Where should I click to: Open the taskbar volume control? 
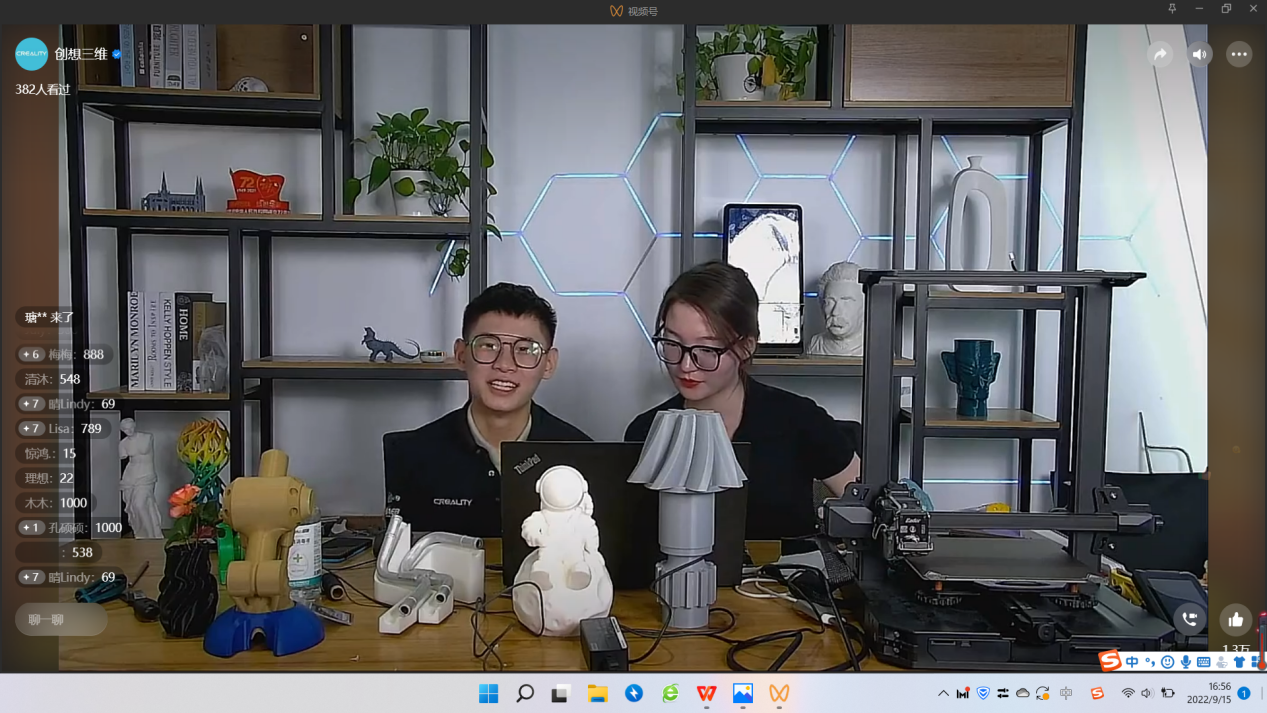(x=1147, y=693)
